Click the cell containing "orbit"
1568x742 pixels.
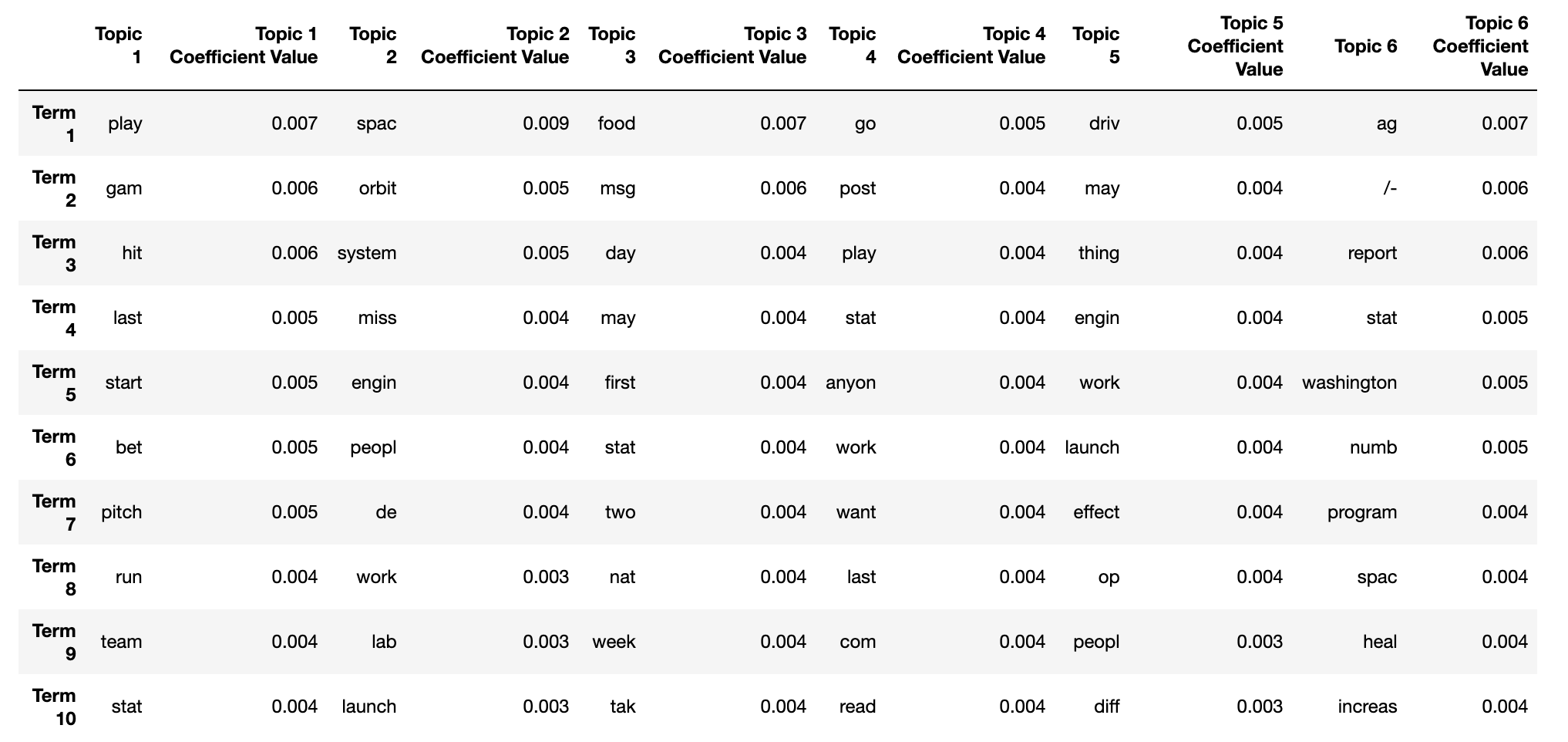click(x=378, y=189)
